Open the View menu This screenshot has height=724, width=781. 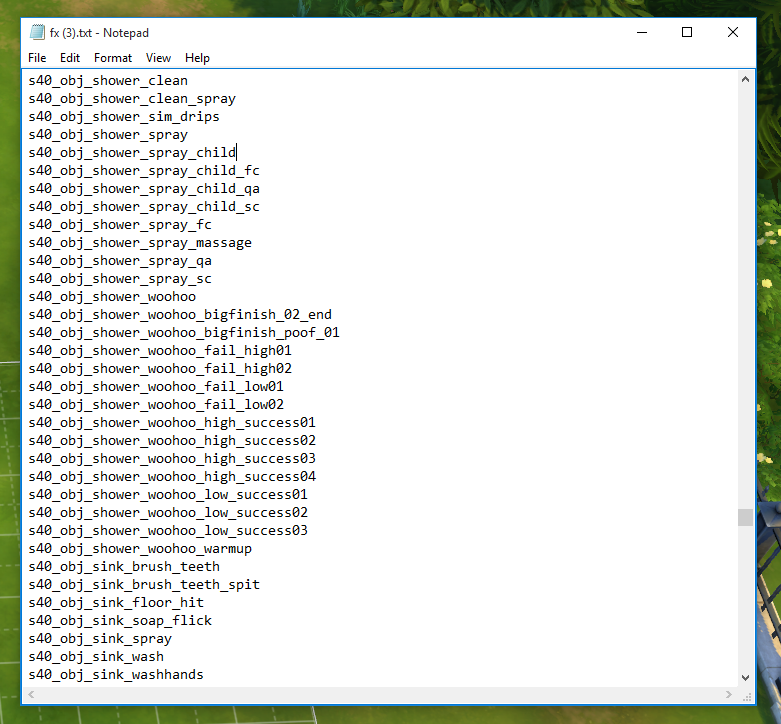pyautogui.click(x=158, y=58)
